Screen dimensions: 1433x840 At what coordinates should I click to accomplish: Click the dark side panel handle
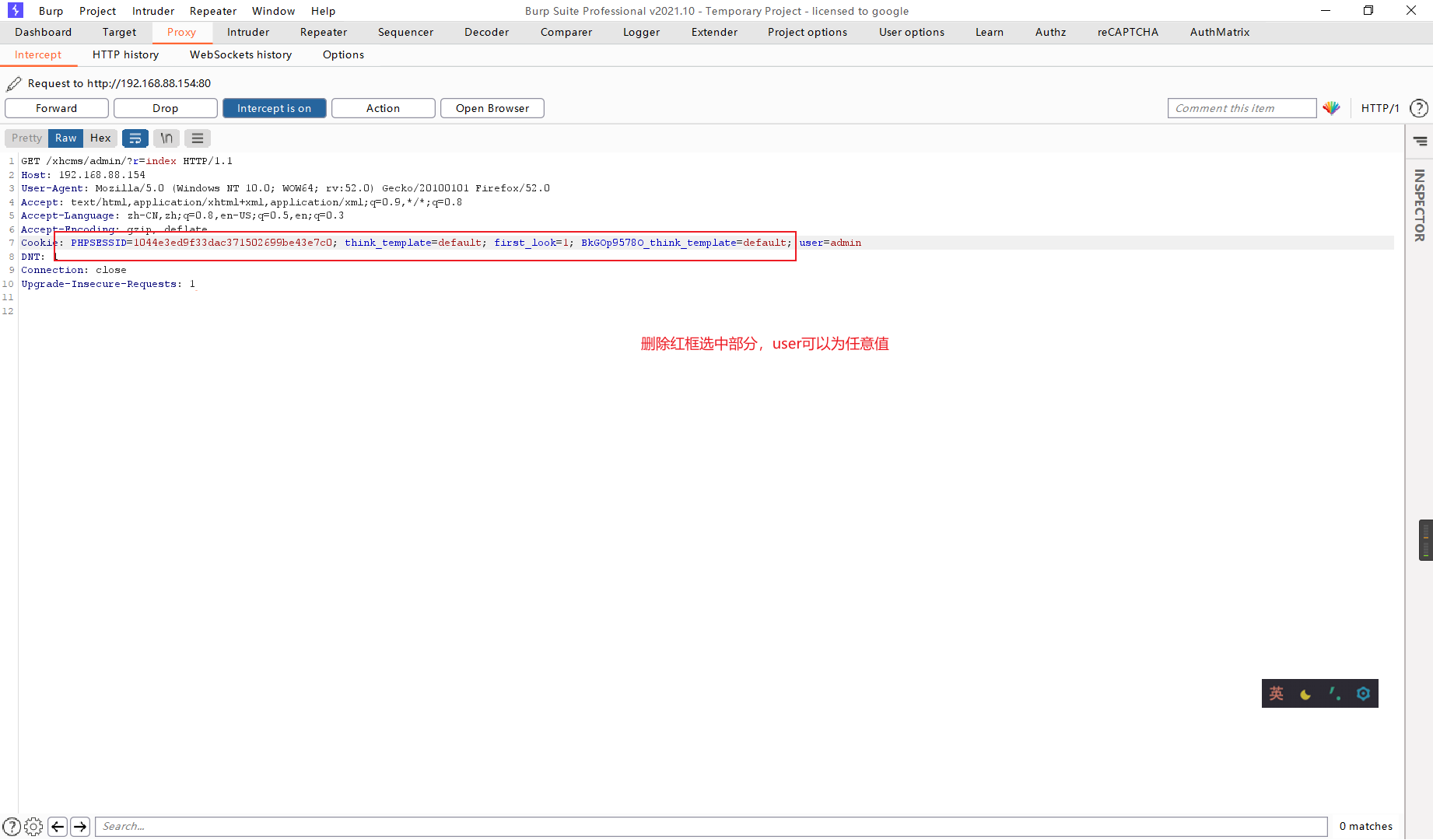pyautogui.click(x=1426, y=540)
